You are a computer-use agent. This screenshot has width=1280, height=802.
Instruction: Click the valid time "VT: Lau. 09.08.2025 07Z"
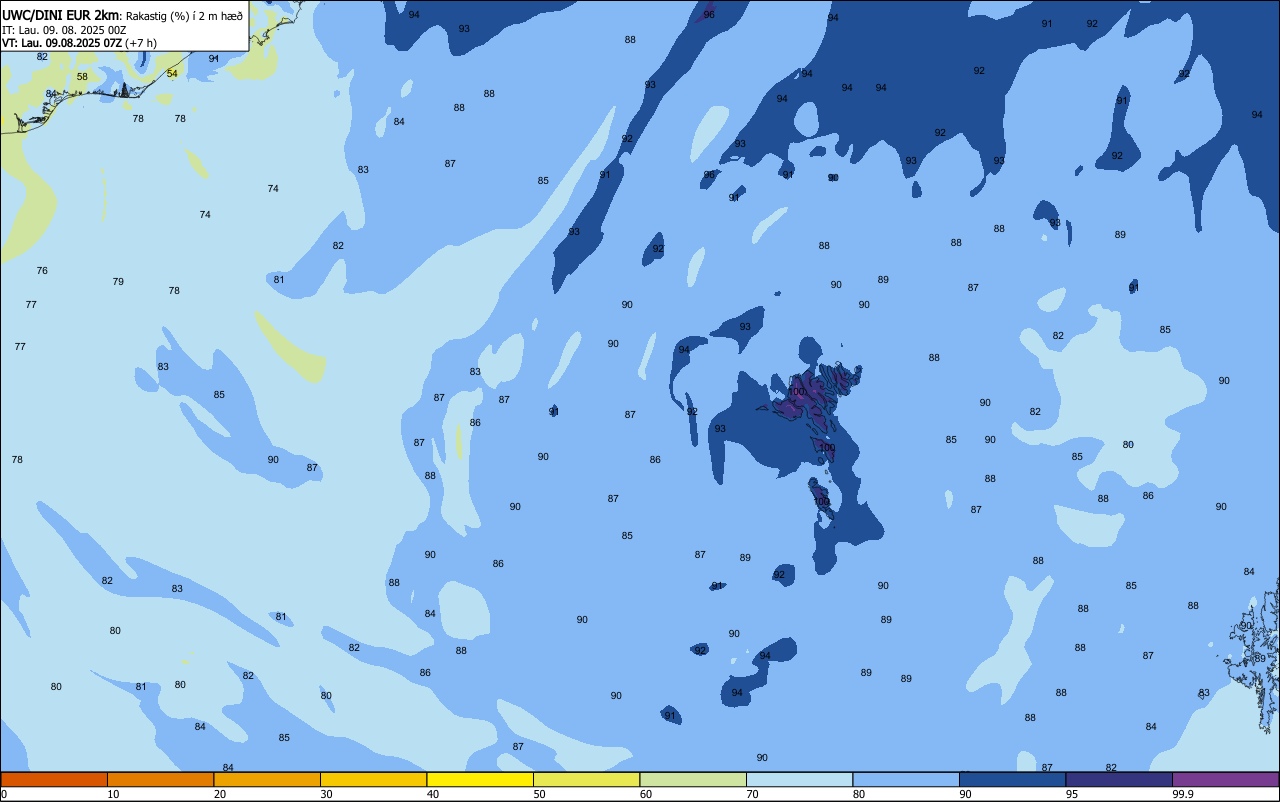(x=62, y=43)
